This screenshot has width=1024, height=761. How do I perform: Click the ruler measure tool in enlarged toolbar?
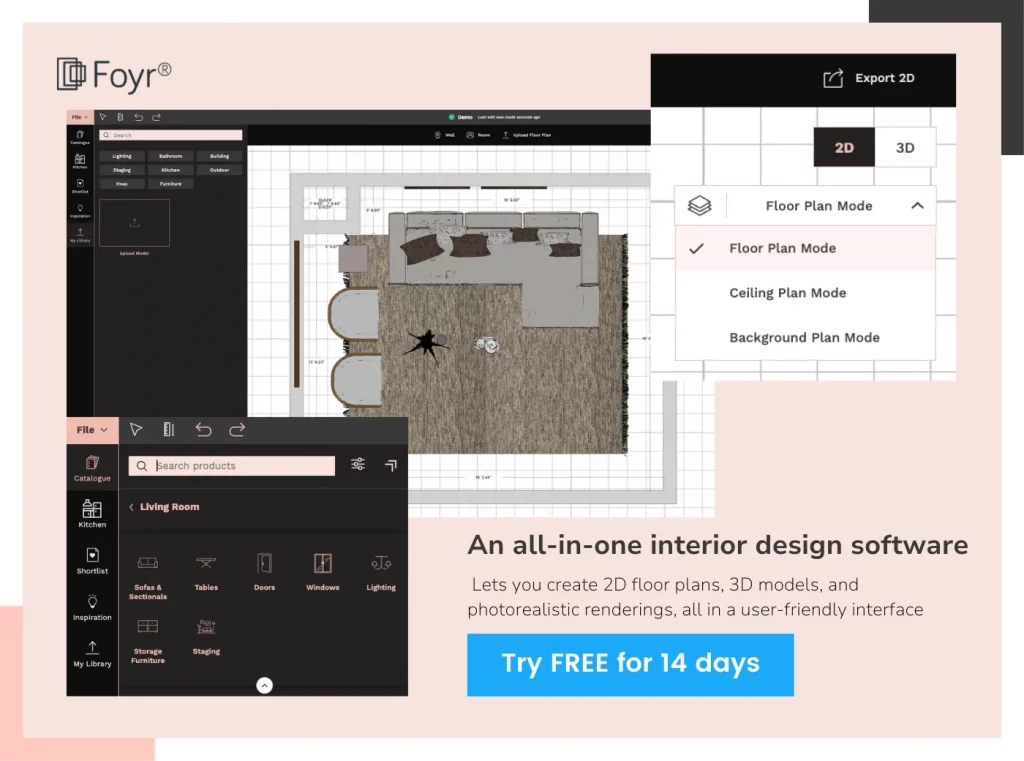(168, 430)
